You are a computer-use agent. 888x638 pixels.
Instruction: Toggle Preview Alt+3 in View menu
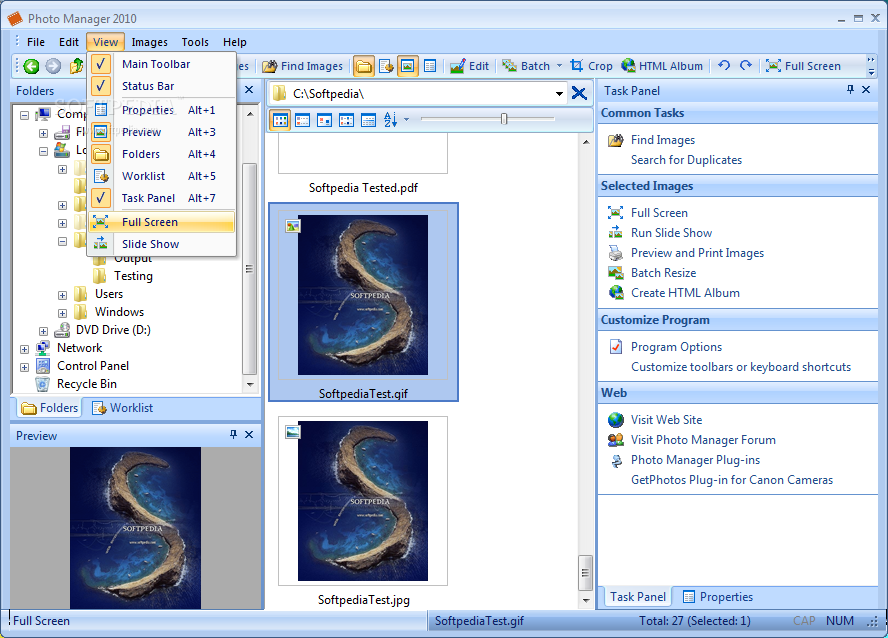(x=161, y=132)
